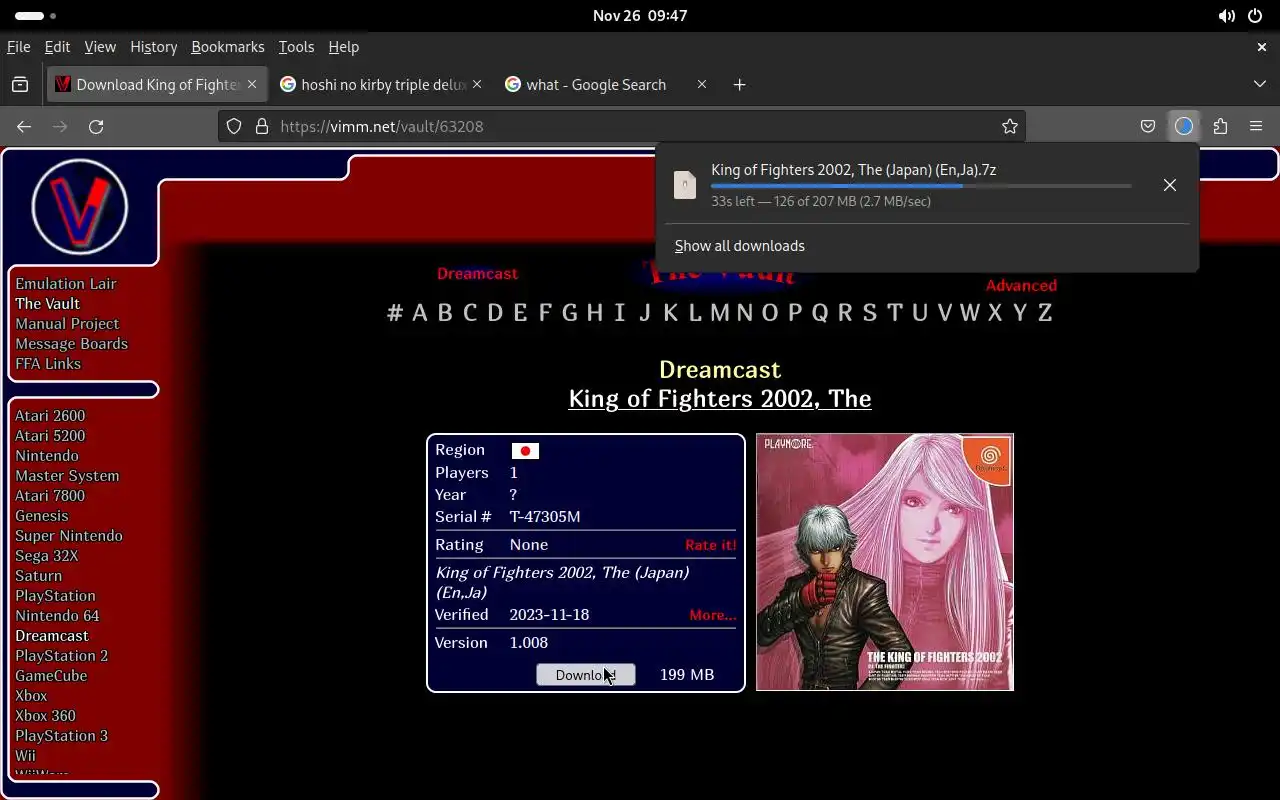Click the padlock site information icon
1280x800 pixels.
point(262,126)
